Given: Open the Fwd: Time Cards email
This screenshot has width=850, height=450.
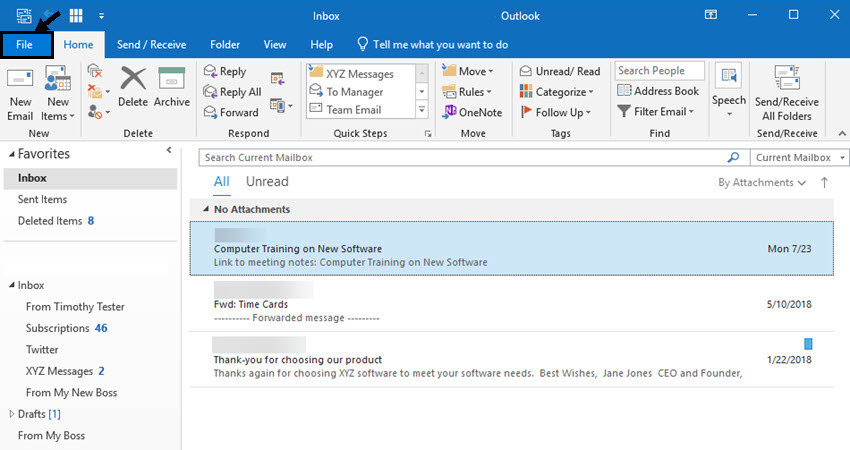Looking at the screenshot, I should [512, 304].
